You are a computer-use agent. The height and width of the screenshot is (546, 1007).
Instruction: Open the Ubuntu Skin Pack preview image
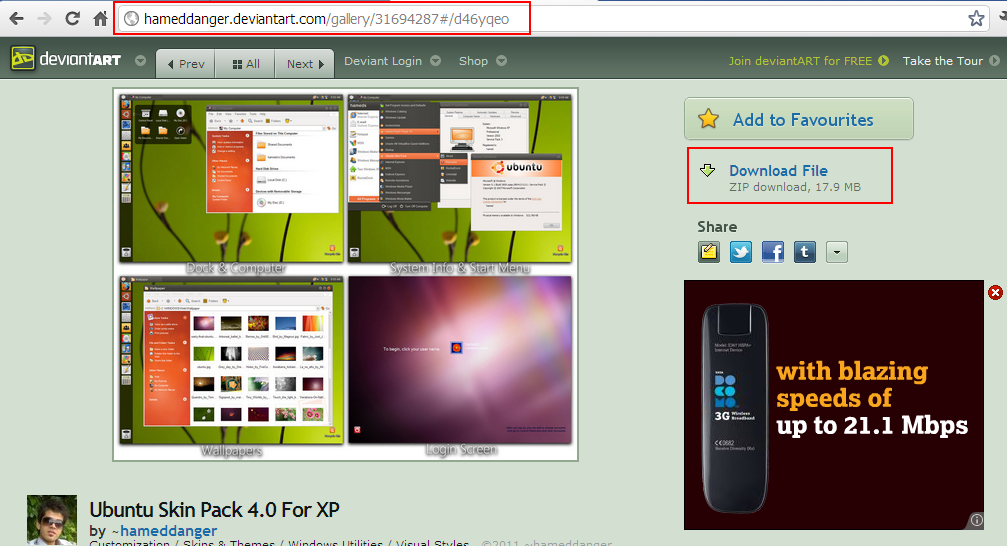click(346, 274)
